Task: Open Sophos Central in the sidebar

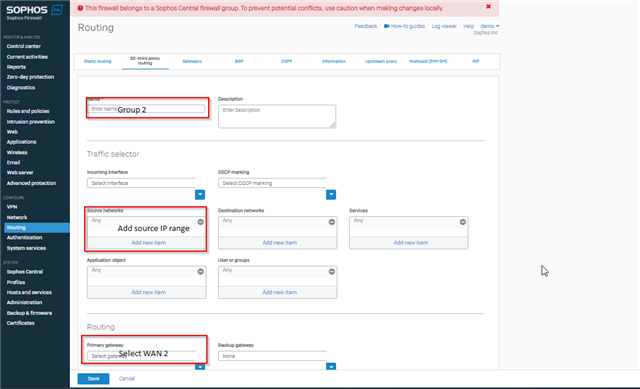Action: [24, 271]
